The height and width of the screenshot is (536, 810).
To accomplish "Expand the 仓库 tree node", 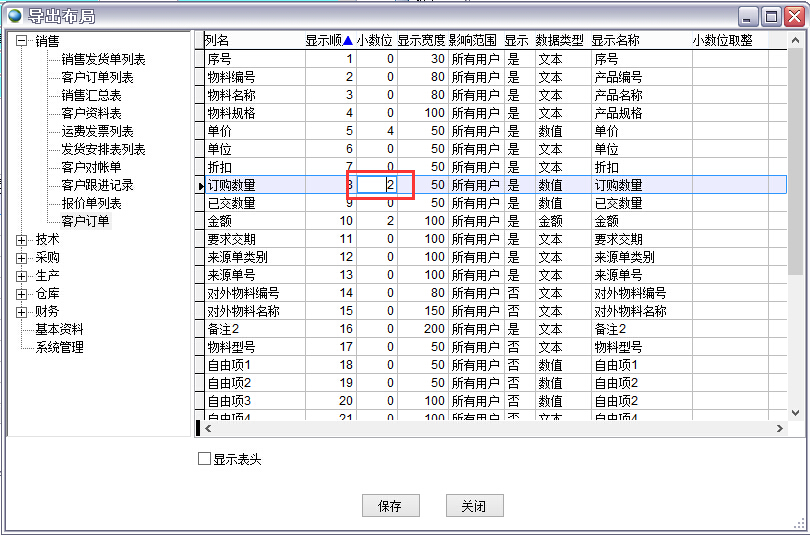I will [x=22, y=293].
